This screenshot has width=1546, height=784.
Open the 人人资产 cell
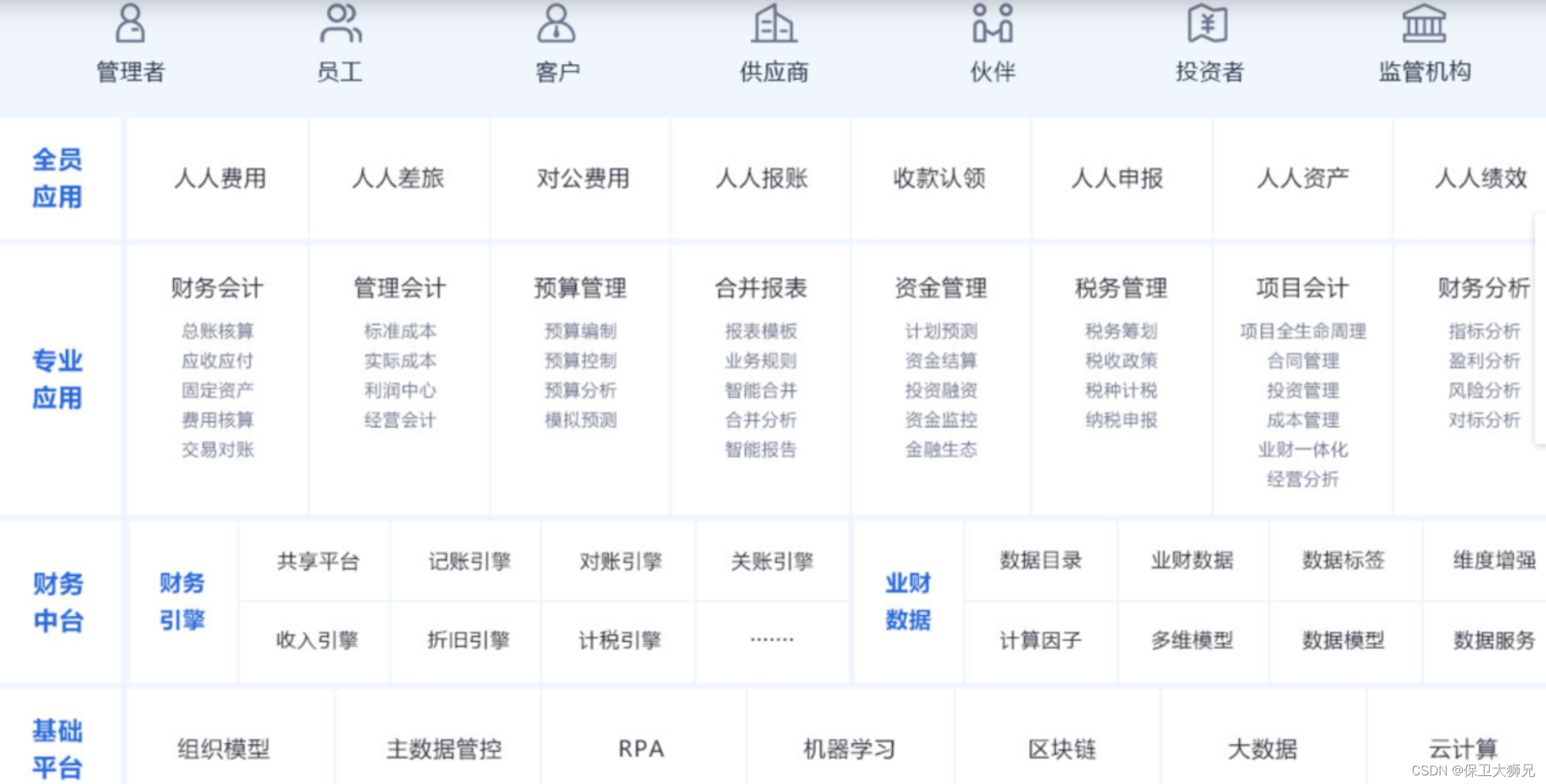pos(1302,178)
